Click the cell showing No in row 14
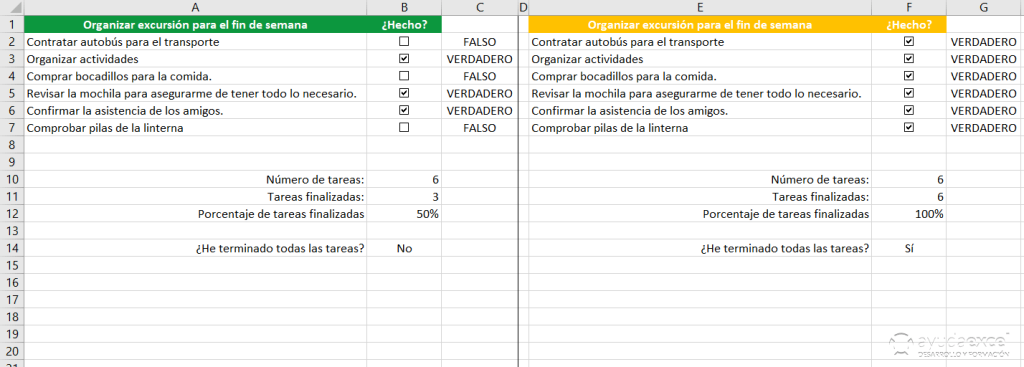This screenshot has width=1024, height=367. [x=404, y=248]
